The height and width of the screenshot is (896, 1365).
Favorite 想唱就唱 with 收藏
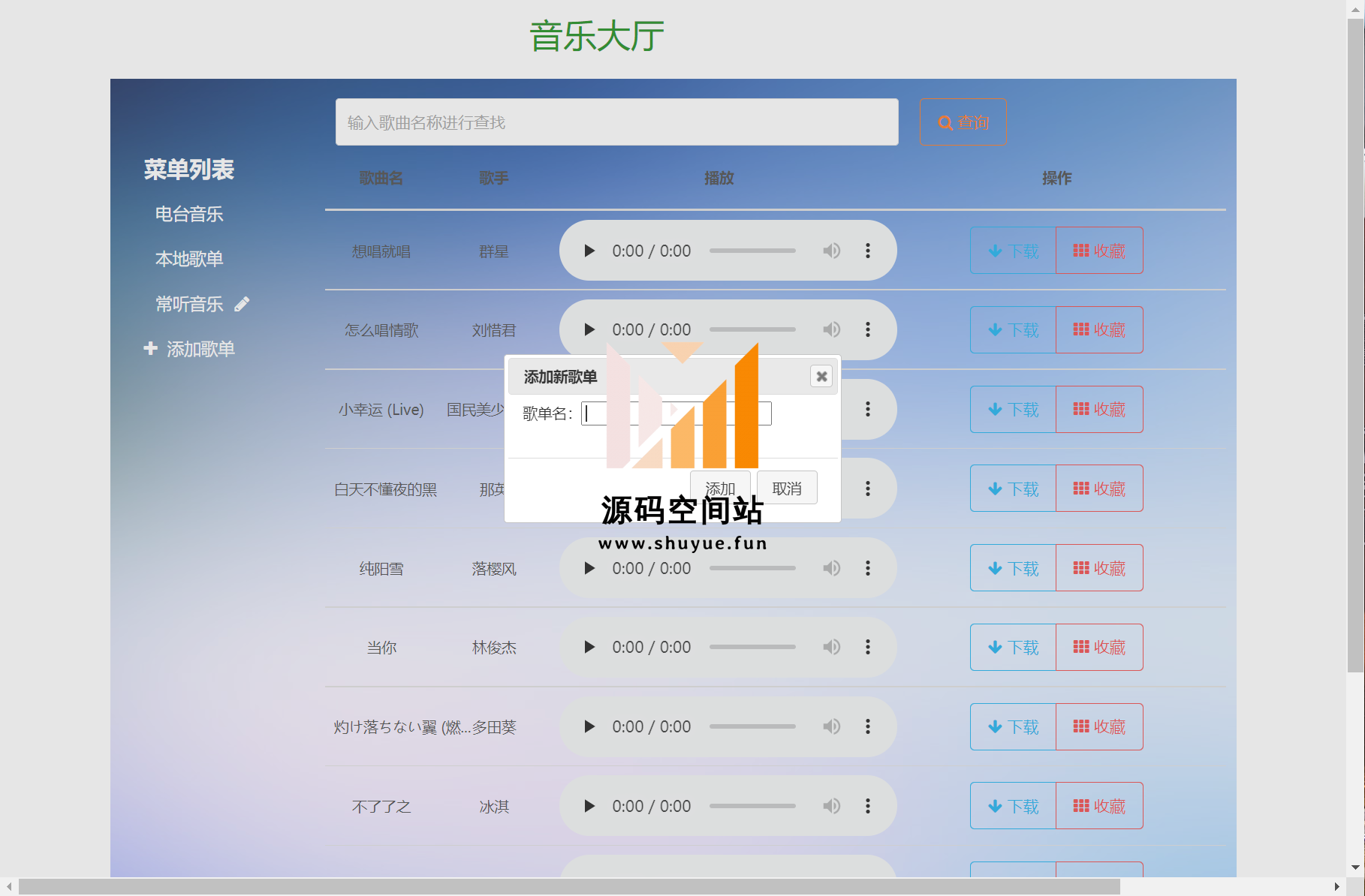coord(1099,251)
